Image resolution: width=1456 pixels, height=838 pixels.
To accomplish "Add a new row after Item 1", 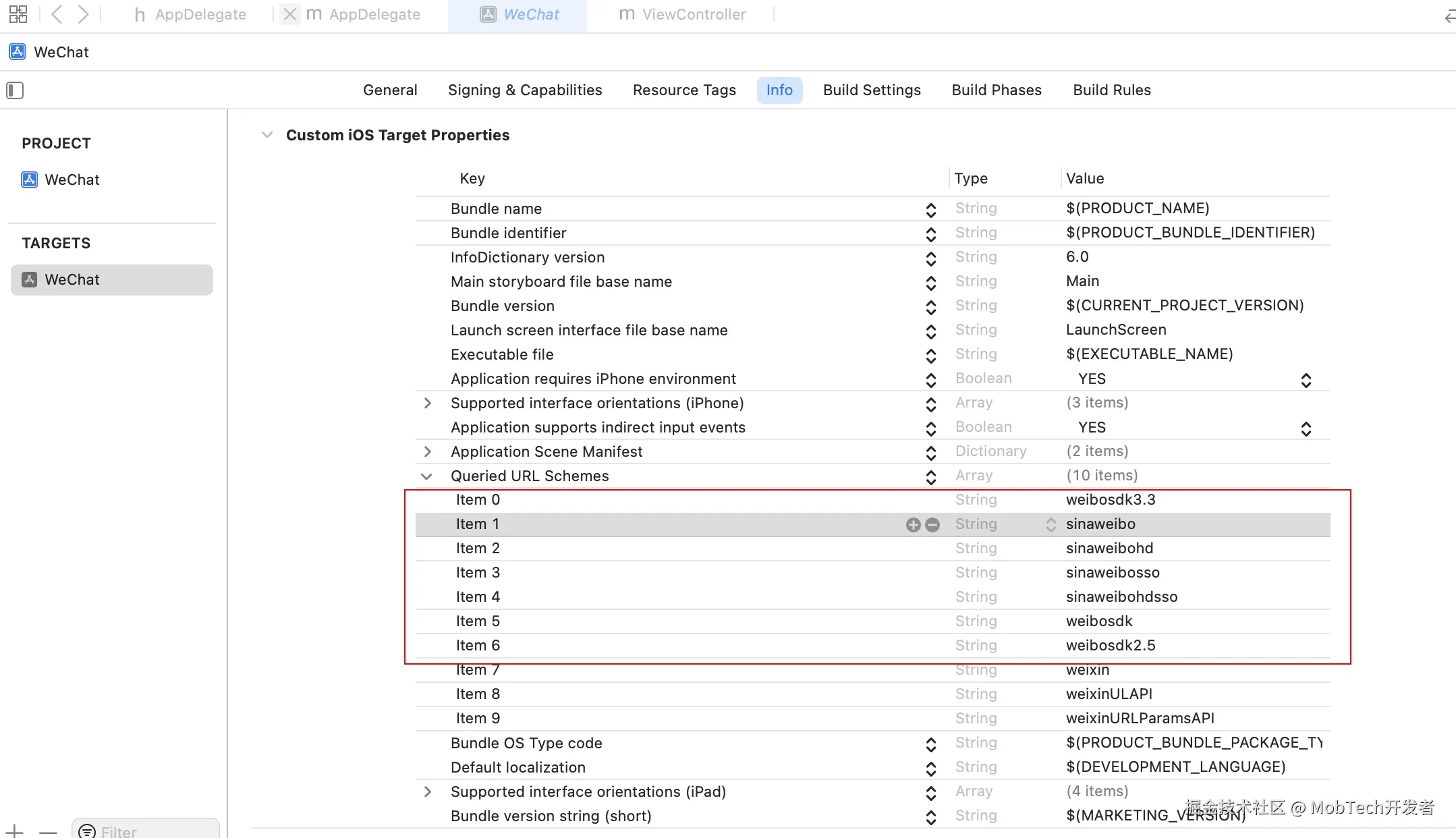I will point(914,525).
